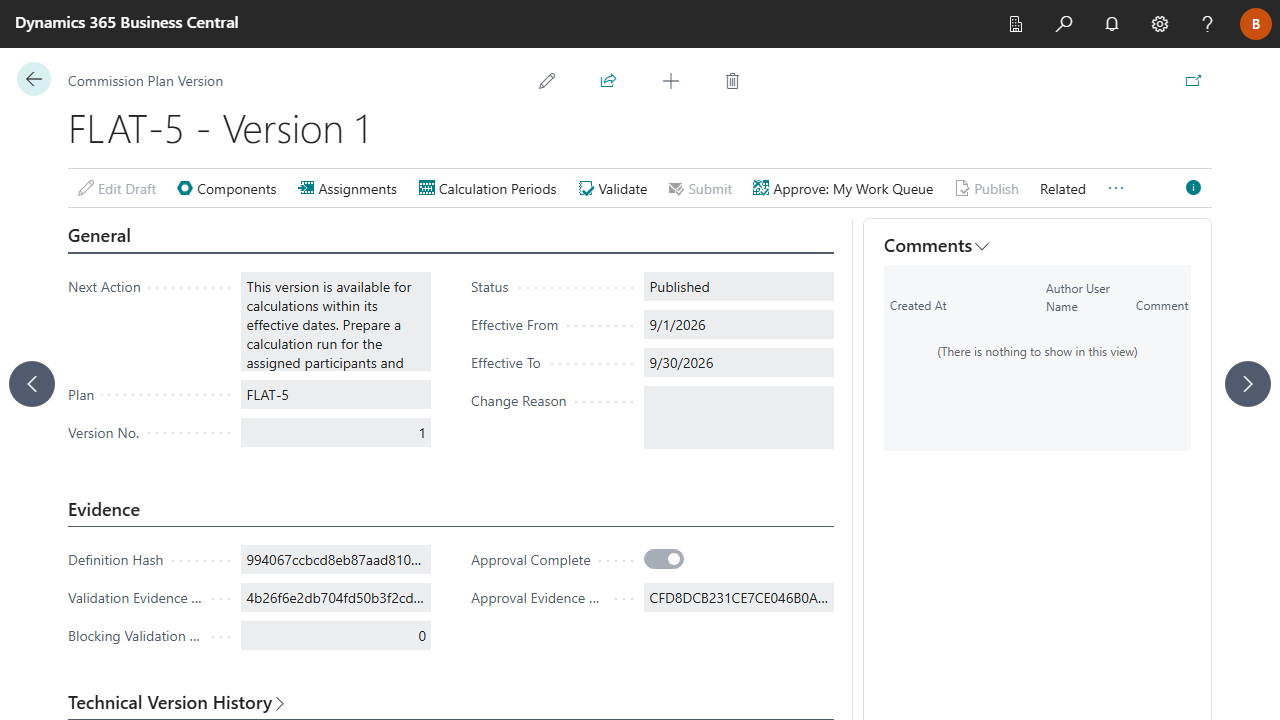Image resolution: width=1280 pixels, height=720 pixels.
Task: Open Assignments action
Action: tap(347, 189)
